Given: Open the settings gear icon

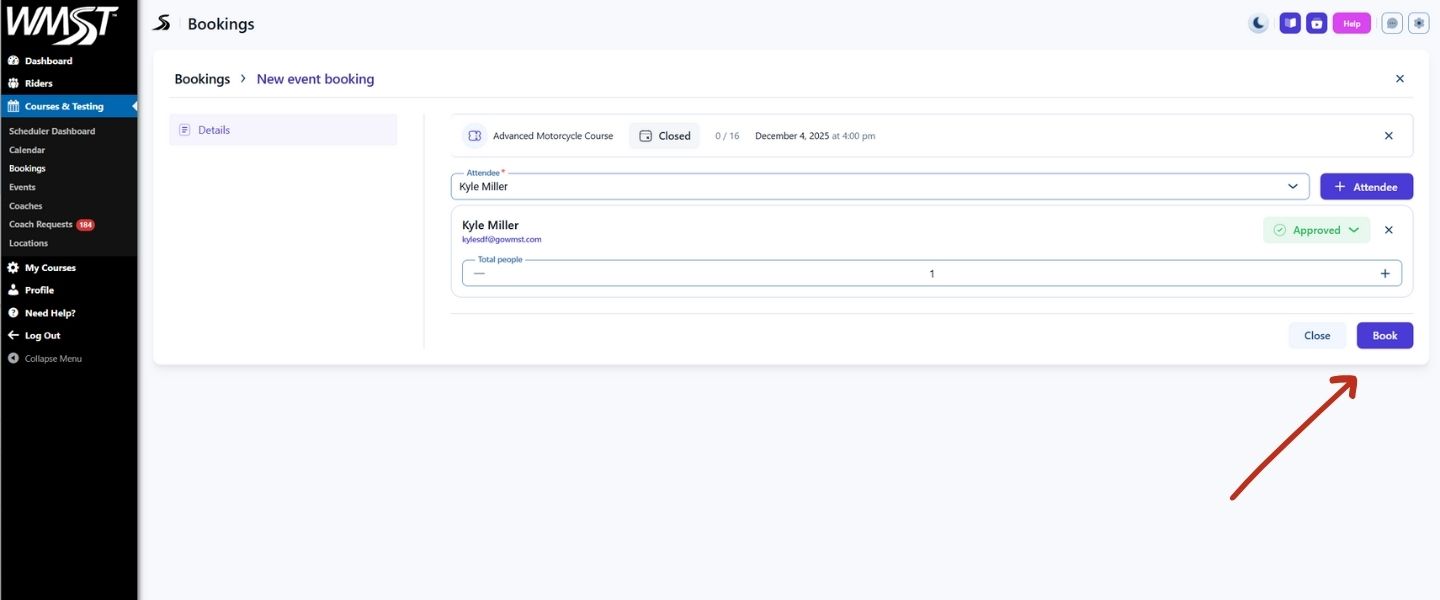Looking at the screenshot, I should click(x=1418, y=23).
